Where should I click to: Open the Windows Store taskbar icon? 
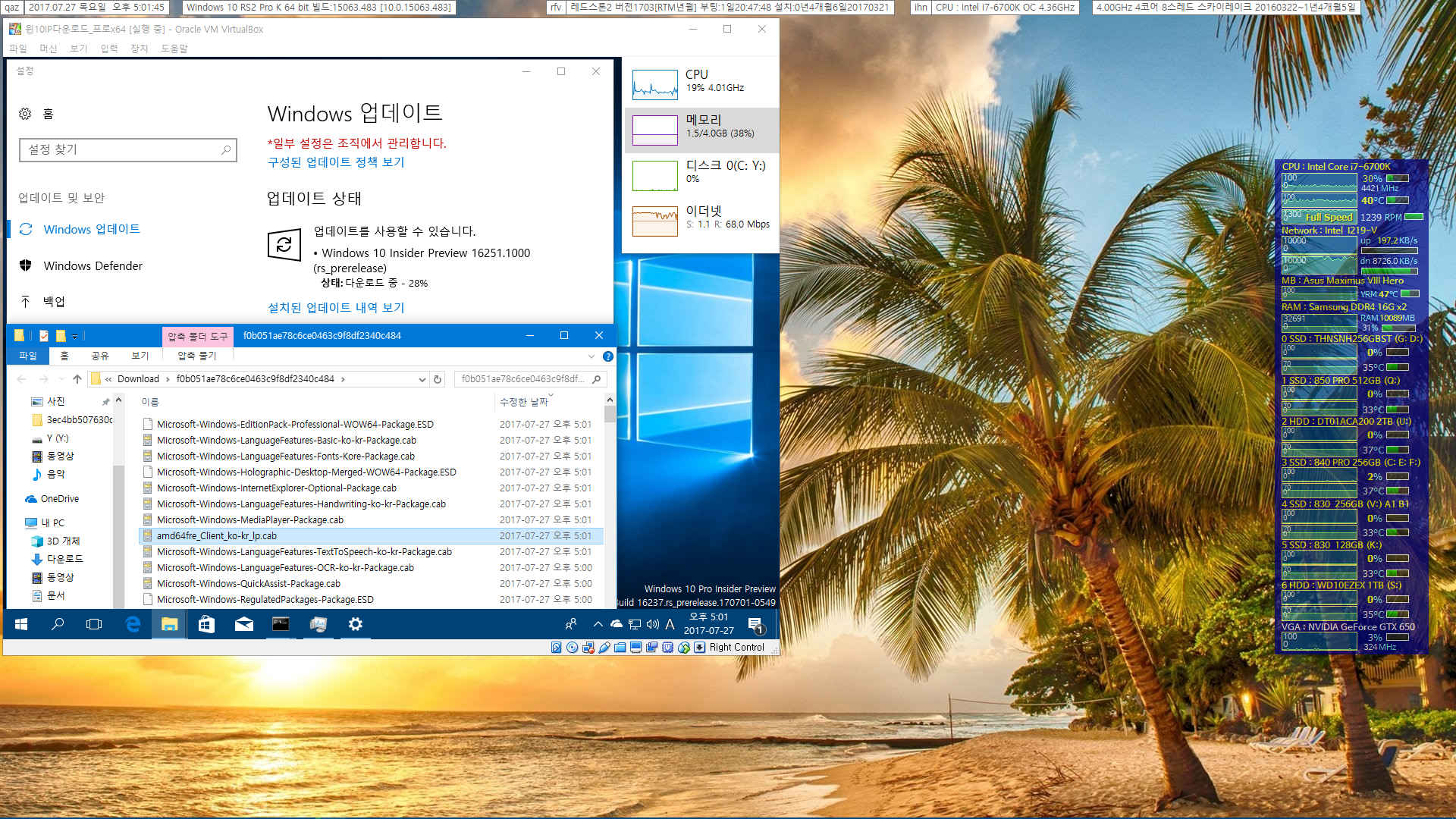[206, 624]
